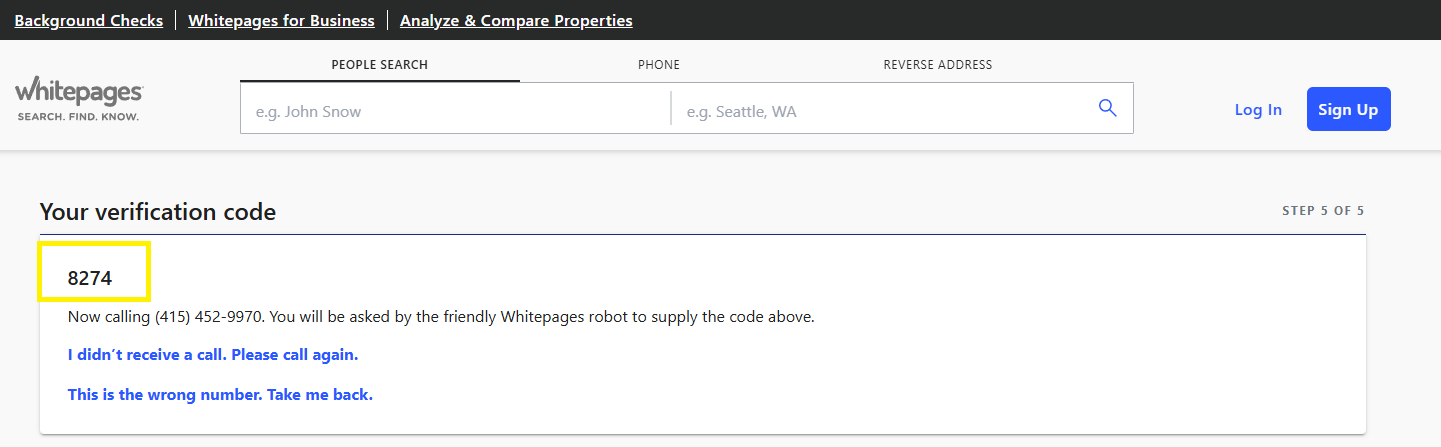Click the Sign Up button

coord(1348,109)
